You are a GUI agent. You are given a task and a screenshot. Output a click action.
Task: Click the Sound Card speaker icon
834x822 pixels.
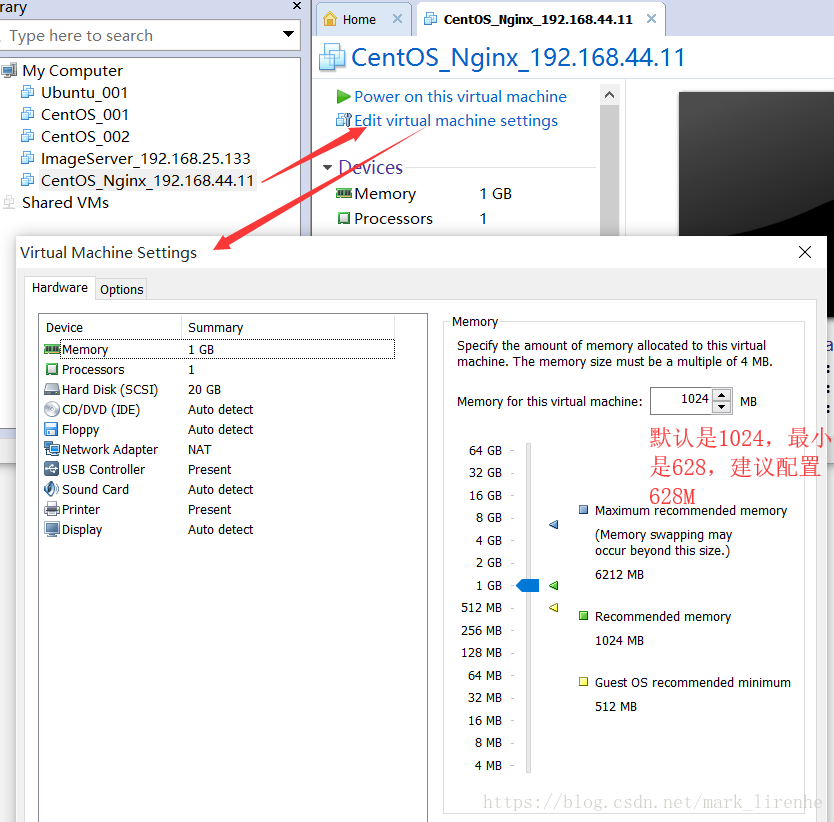click(52, 489)
